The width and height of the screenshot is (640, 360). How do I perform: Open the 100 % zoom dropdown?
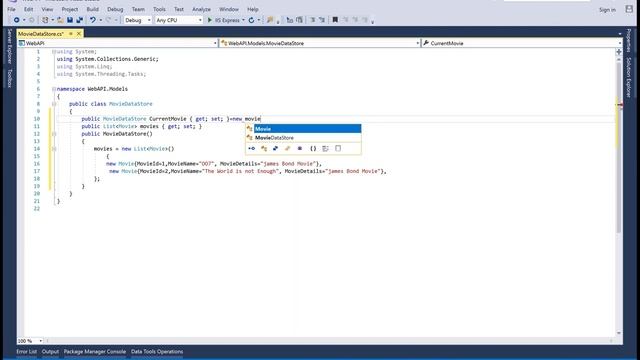(30, 340)
